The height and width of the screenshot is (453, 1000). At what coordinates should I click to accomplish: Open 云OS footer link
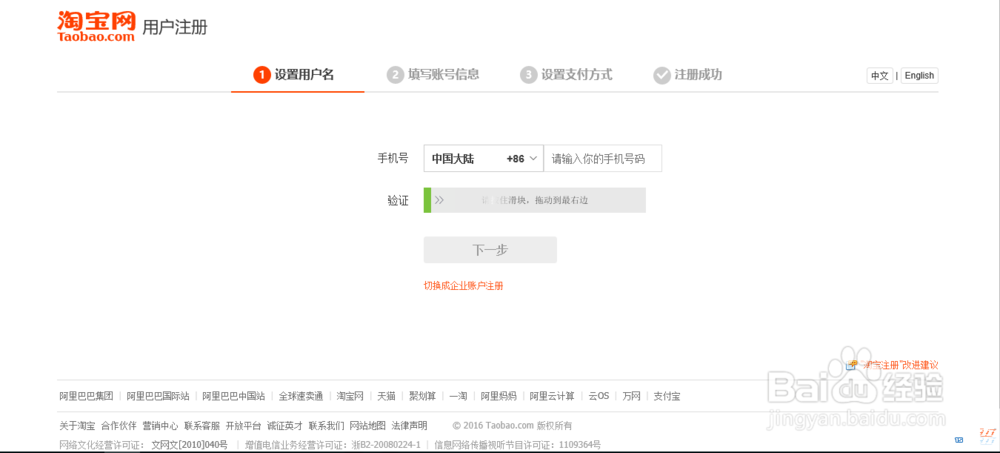click(598, 396)
